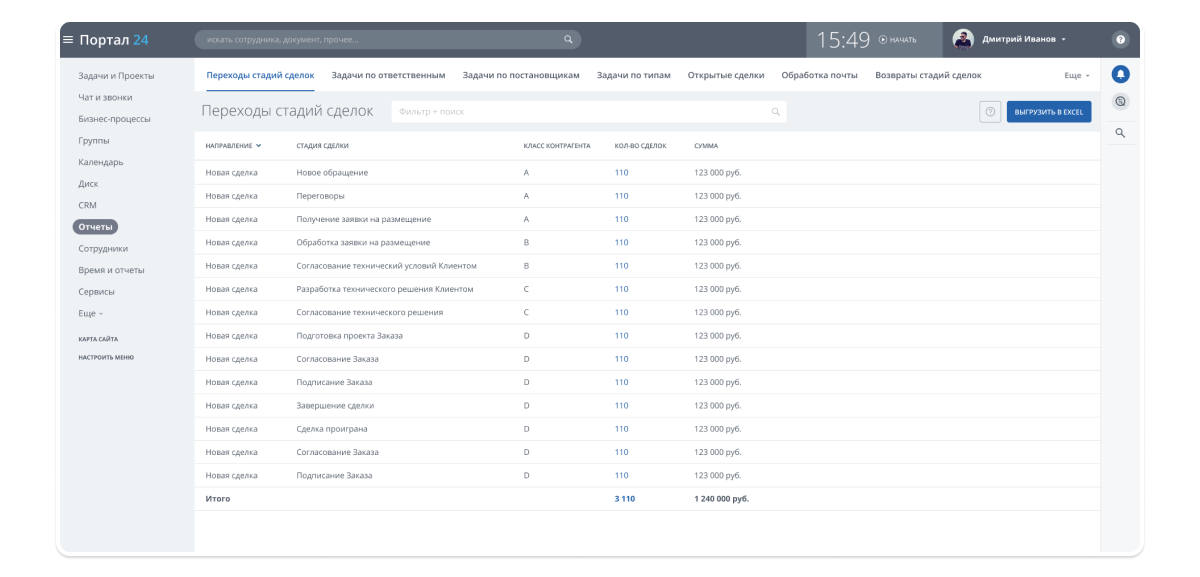The width and height of the screenshot is (1200, 577).
Task: Open Сотрудники in sidebar
Action: tap(103, 249)
